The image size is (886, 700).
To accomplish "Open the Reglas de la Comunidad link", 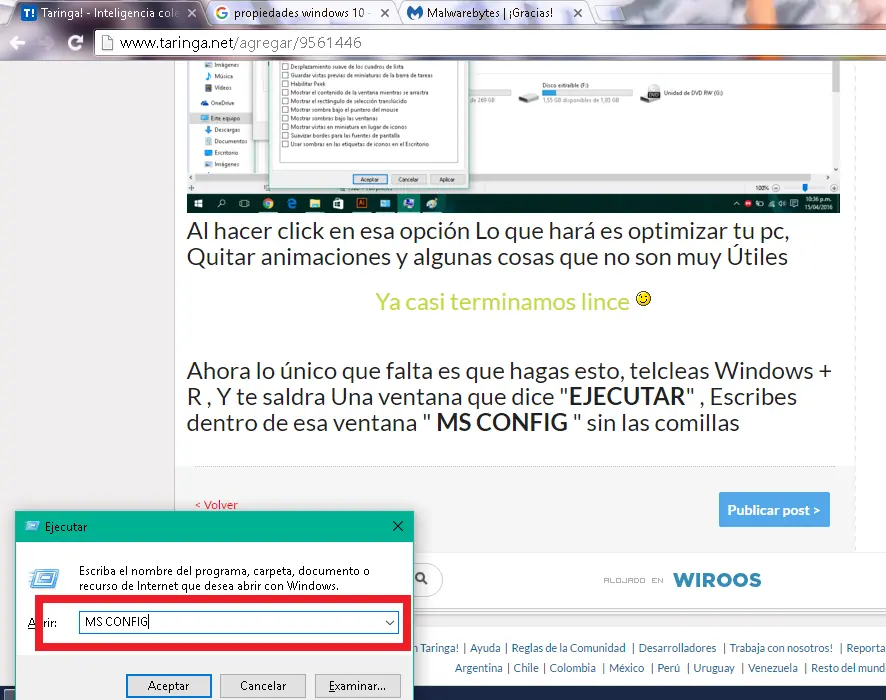I will click(568, 648).
